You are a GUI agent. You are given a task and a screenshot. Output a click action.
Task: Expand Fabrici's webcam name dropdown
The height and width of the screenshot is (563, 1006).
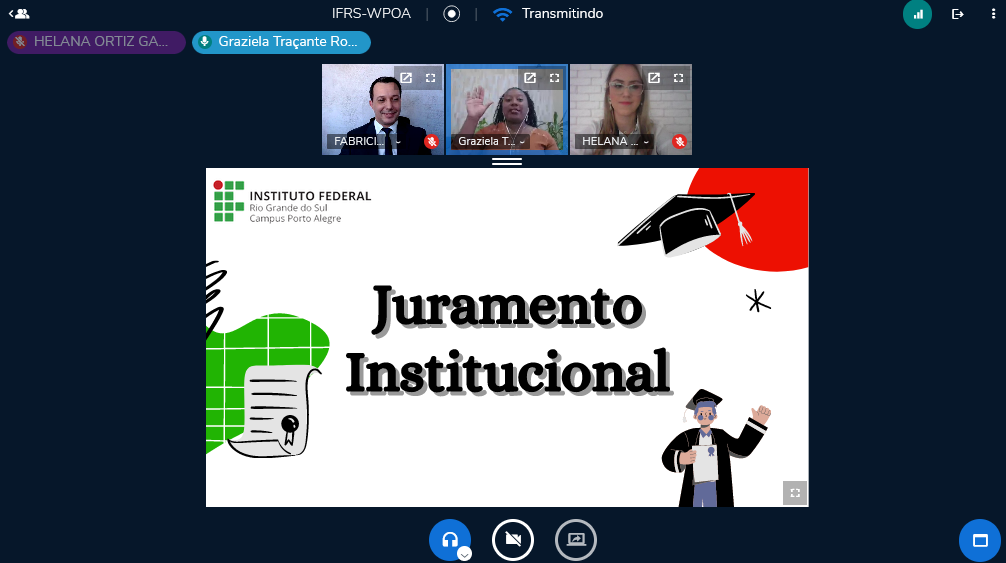point(398,142)
